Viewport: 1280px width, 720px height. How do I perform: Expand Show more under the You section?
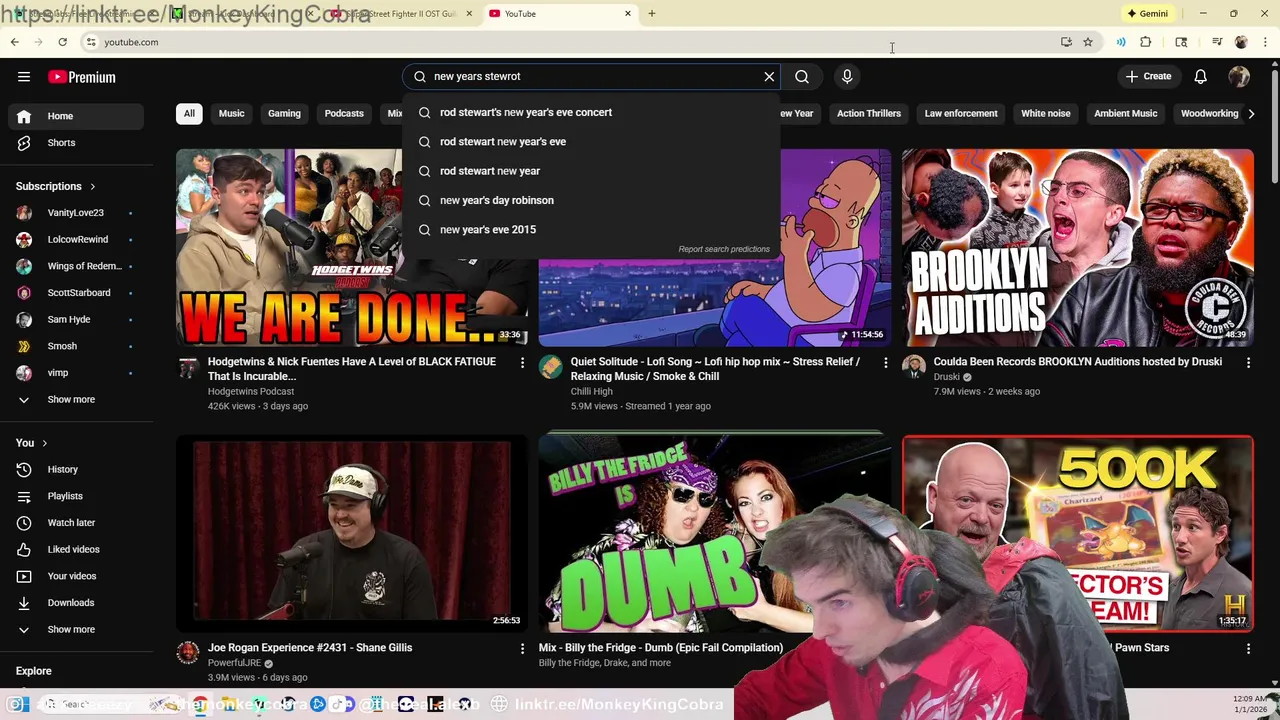pos(76,629)
